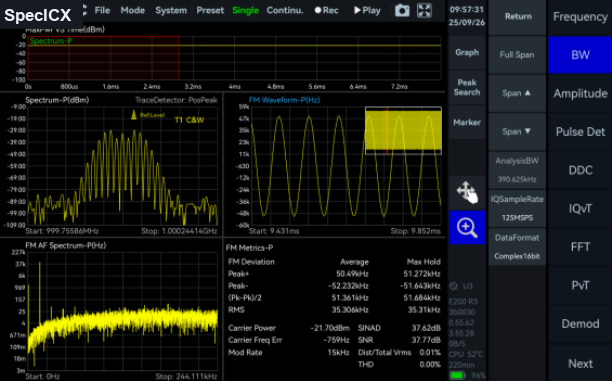Screen dimensions: 612x381
Task: Open the IQvT menu
Action: pos(580,208)
